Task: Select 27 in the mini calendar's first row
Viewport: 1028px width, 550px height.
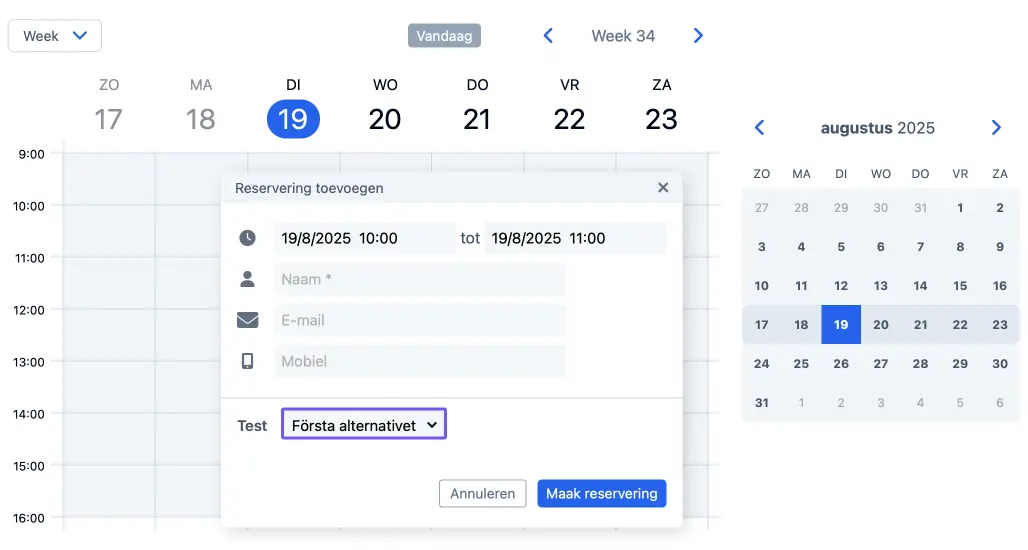Action: pos(761,208)
